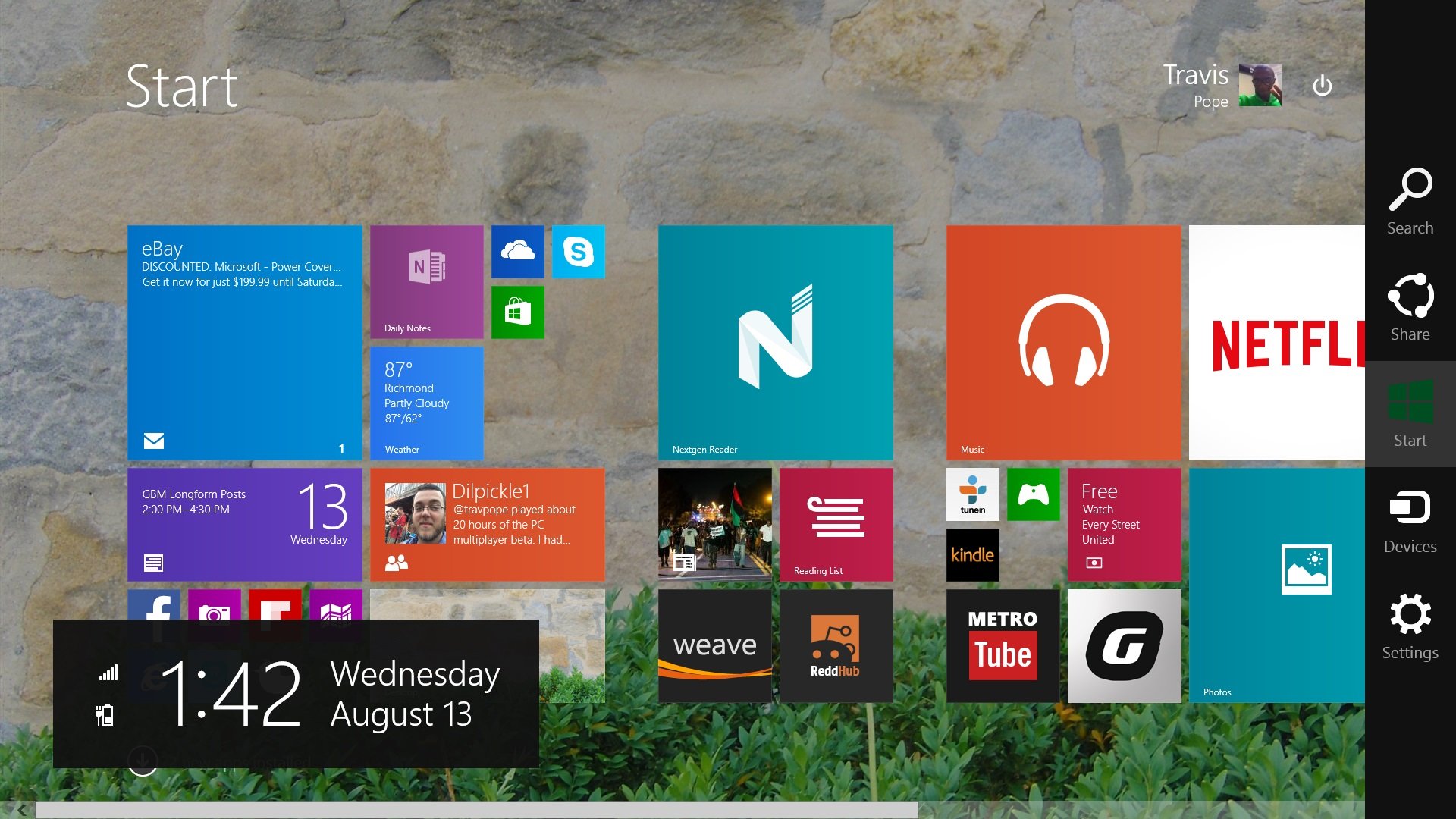The image size is (1456, 819).
Task: Click the Start charm with Windows logo
Action: 1410,414
